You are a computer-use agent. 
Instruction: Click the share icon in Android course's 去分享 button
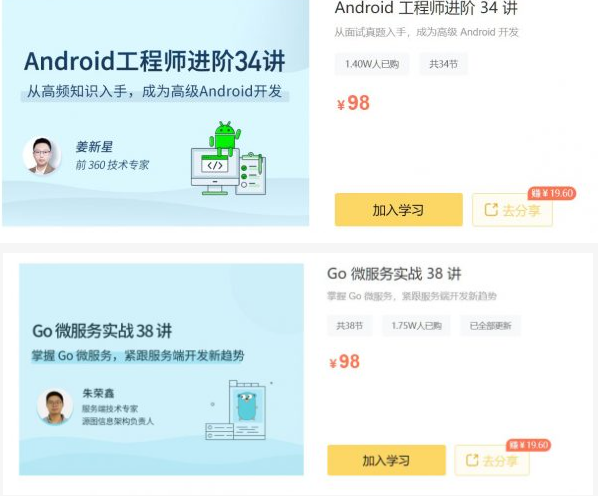click(x=491, y=209)
